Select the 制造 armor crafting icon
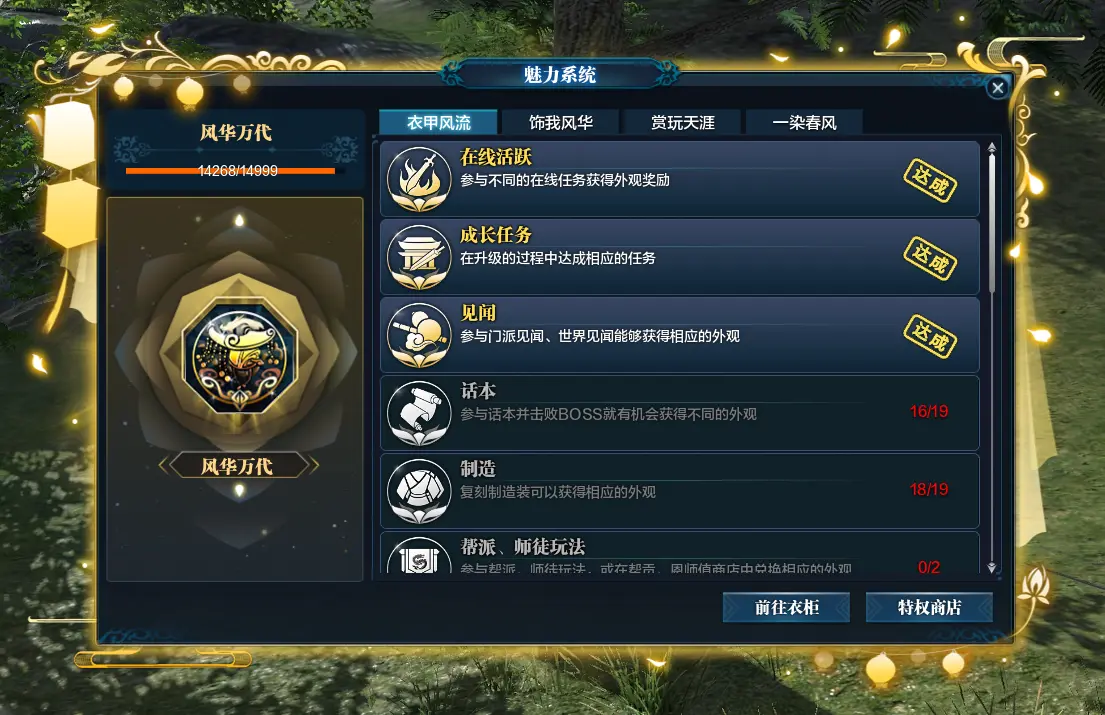The image size is (1105, 715). tap(419, 491)
